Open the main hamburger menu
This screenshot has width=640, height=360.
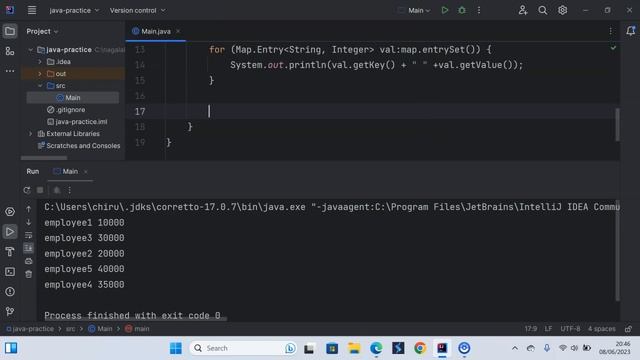(32, 10)
